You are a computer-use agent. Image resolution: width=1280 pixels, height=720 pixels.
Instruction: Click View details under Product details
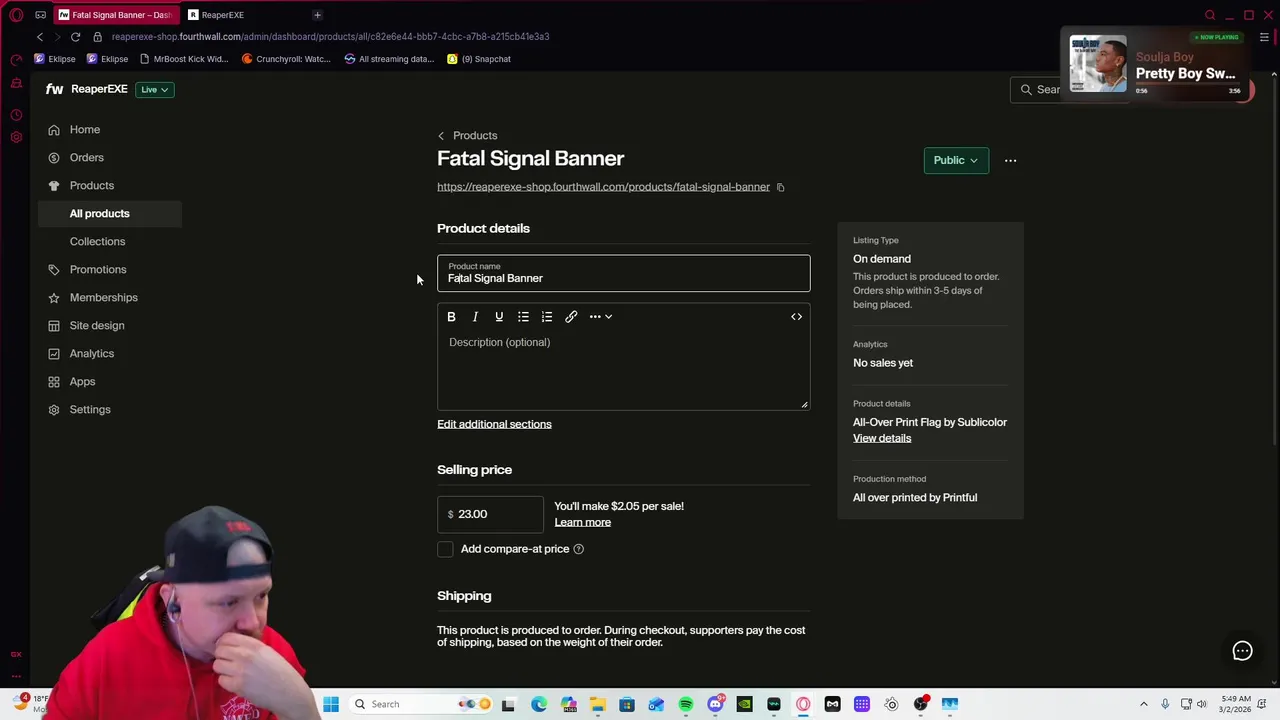click(x=882, y=438)
